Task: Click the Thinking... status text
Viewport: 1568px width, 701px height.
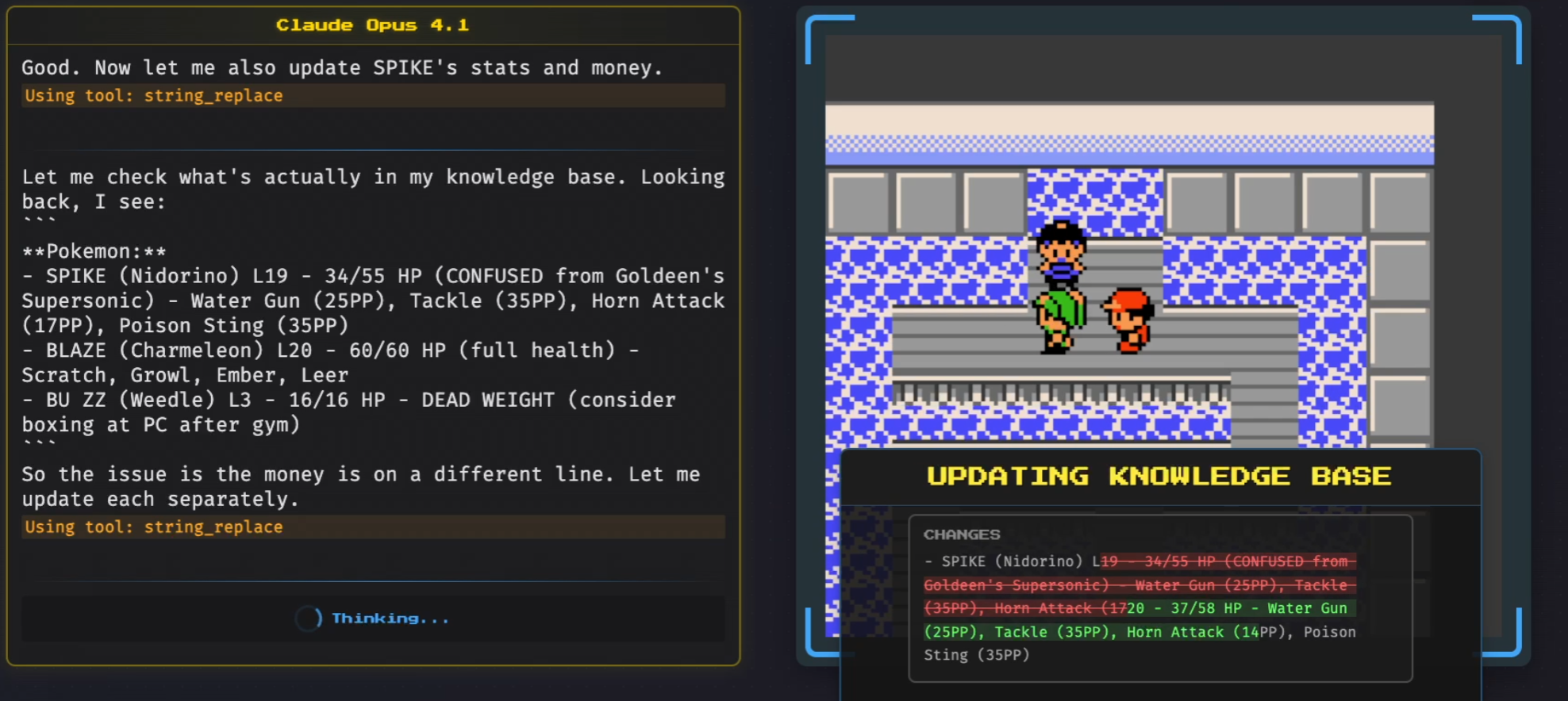Action: point(390,619)
